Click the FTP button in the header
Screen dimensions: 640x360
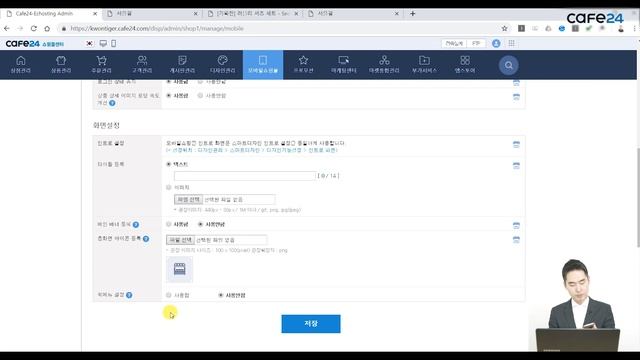[x=476, y=43]
